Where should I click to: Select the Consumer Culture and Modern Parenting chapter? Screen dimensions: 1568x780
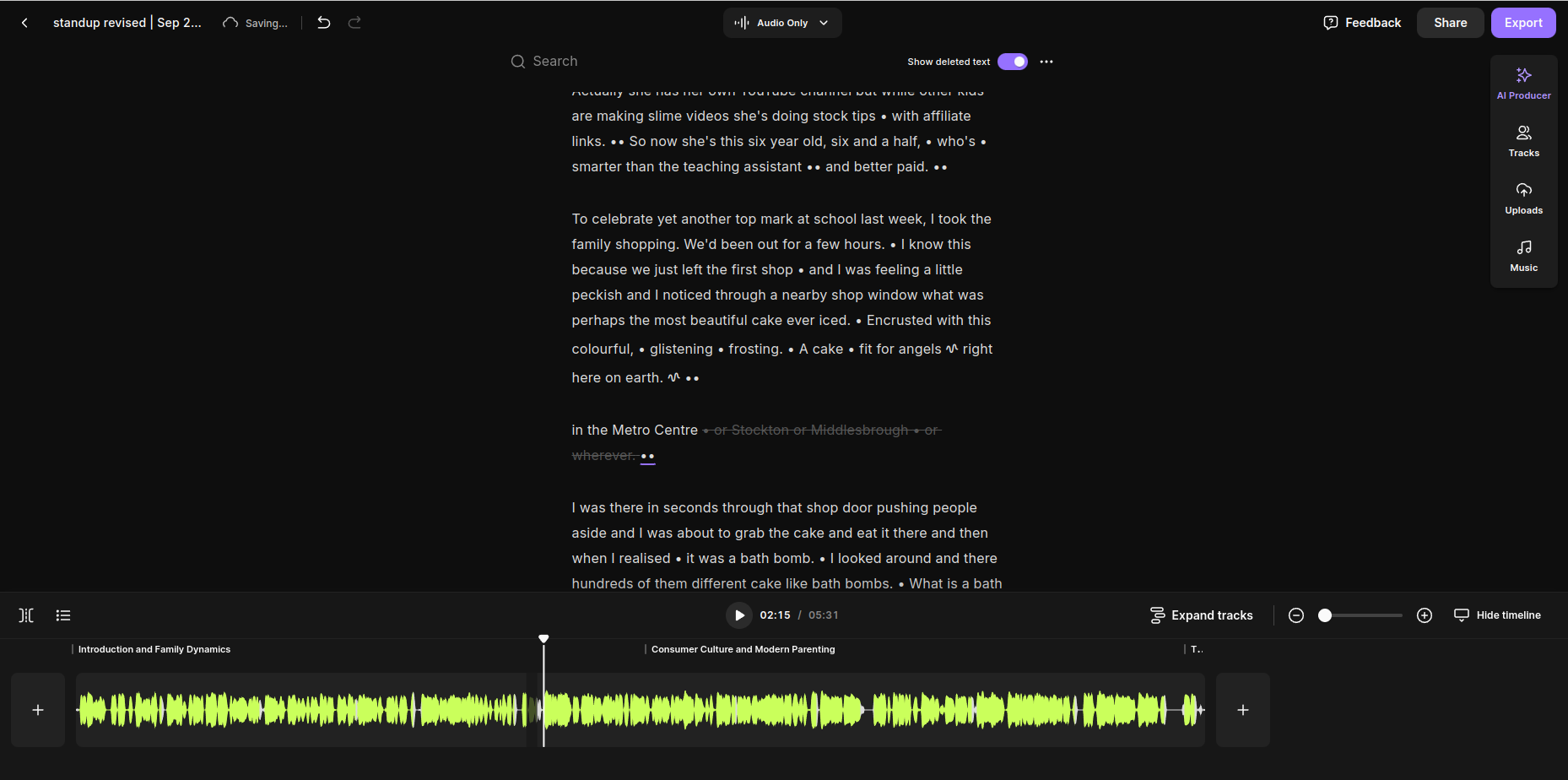point(743,649)
